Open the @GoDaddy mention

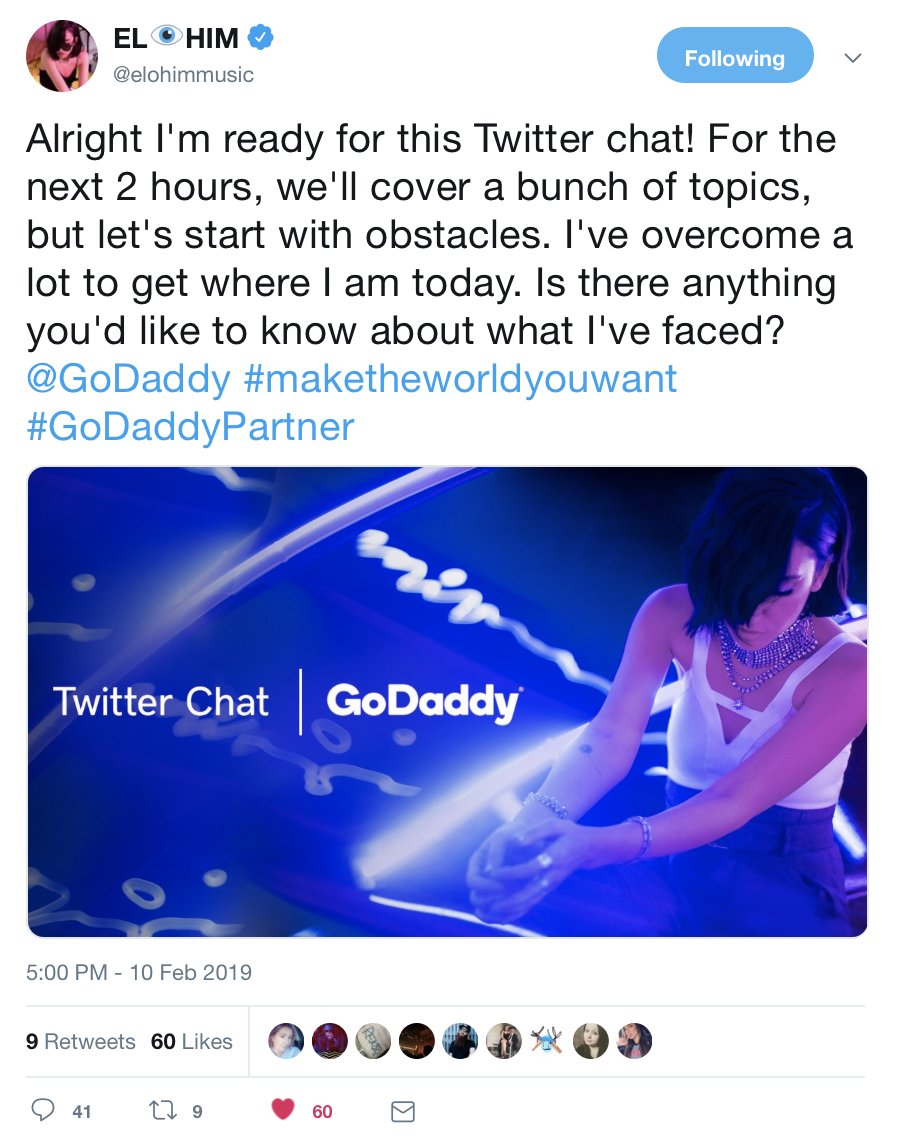(x=129, y=379)
